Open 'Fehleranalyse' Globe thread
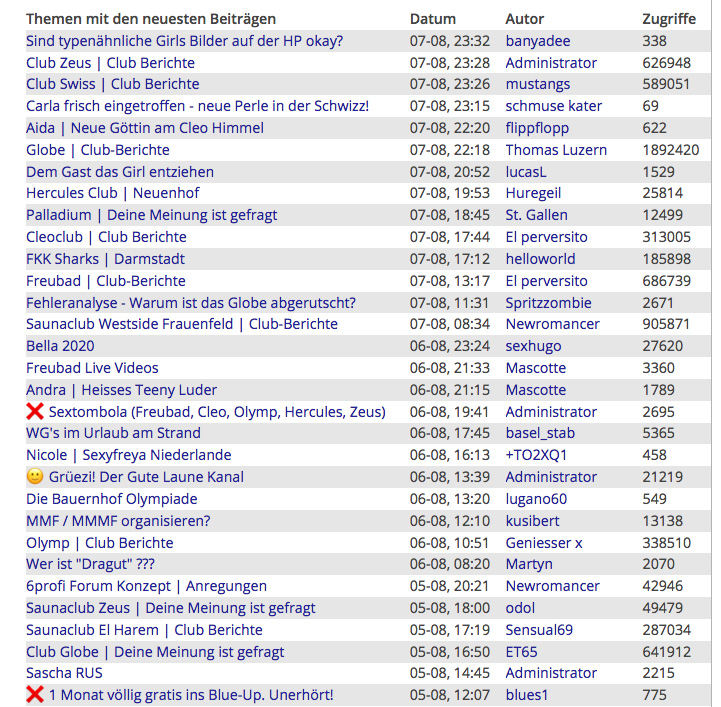Viewport: 721px width, 707px height. (x=190, y=303)
